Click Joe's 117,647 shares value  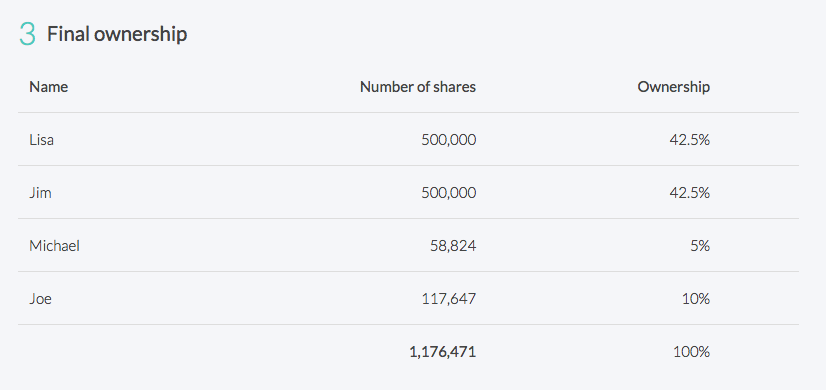449,299
